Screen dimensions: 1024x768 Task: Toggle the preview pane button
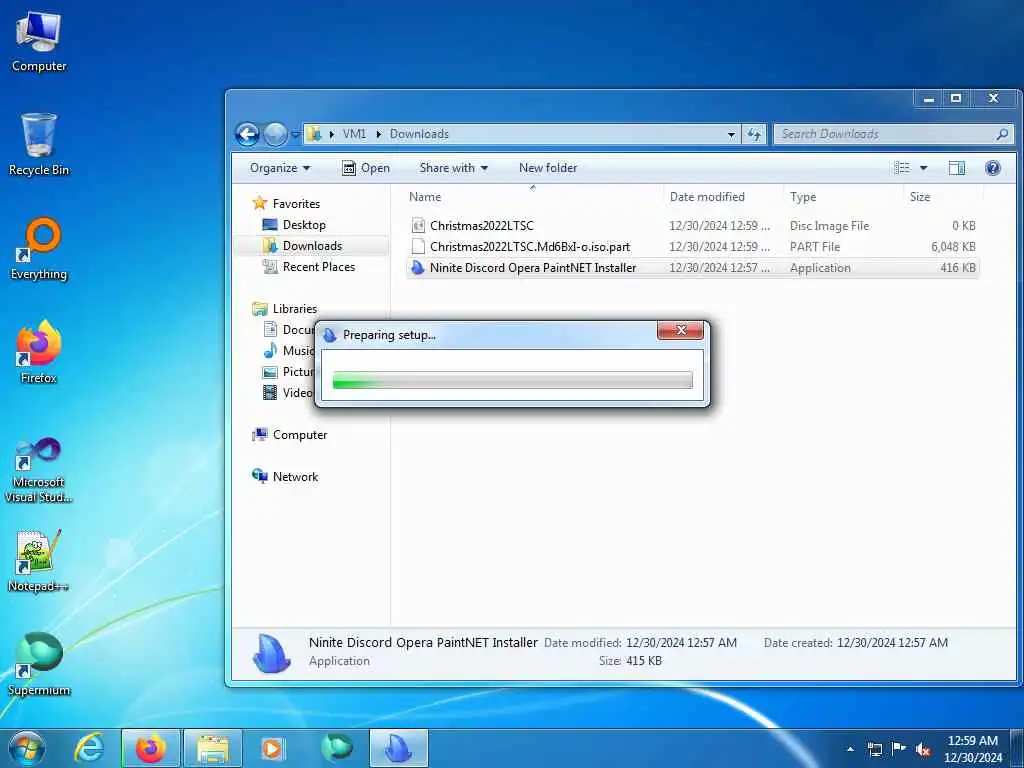pos(957,168)
